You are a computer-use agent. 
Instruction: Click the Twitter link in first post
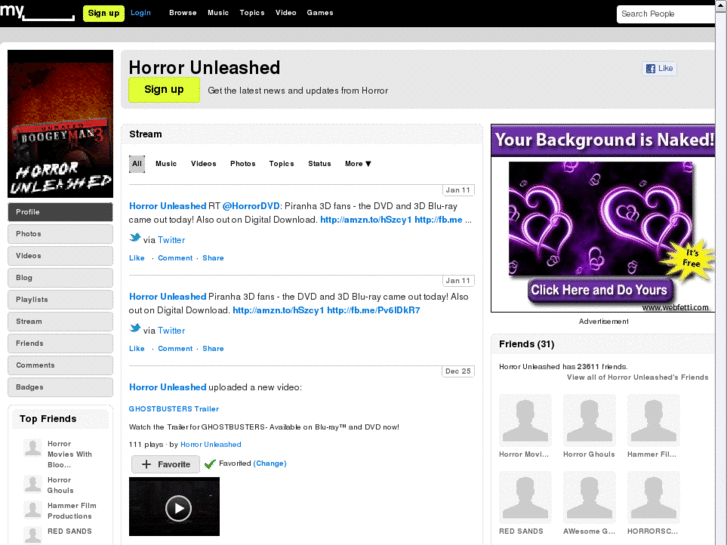171,240
